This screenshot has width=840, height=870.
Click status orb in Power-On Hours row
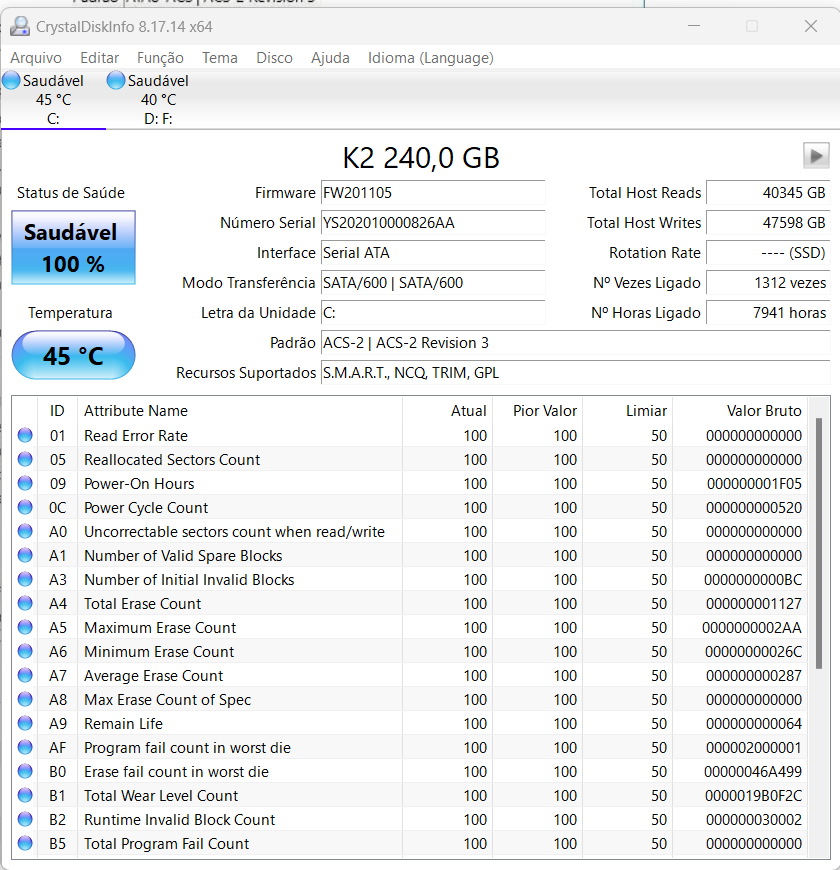click(25, 483)
